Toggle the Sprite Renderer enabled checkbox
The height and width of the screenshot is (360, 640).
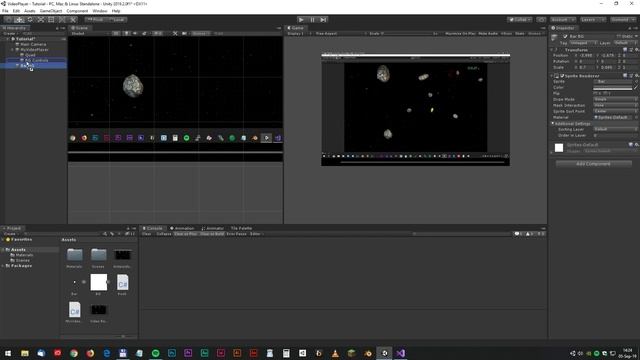(562, 76)
